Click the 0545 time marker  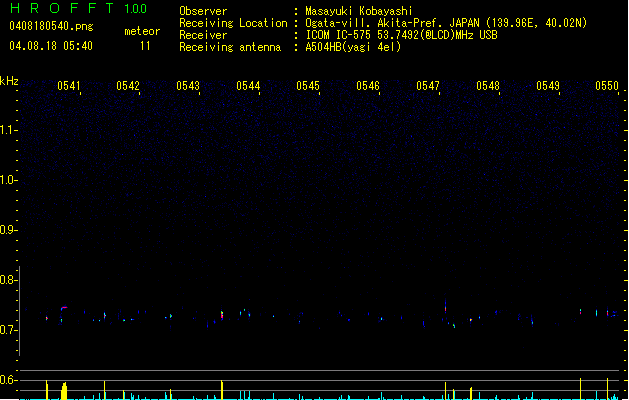click(308, 86)
